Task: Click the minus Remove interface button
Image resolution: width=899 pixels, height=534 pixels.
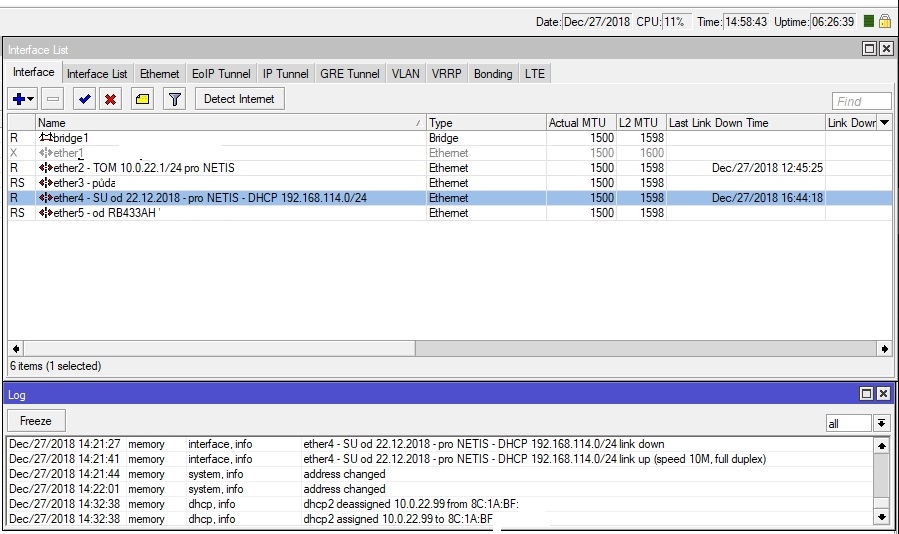Action: [53, 99]
